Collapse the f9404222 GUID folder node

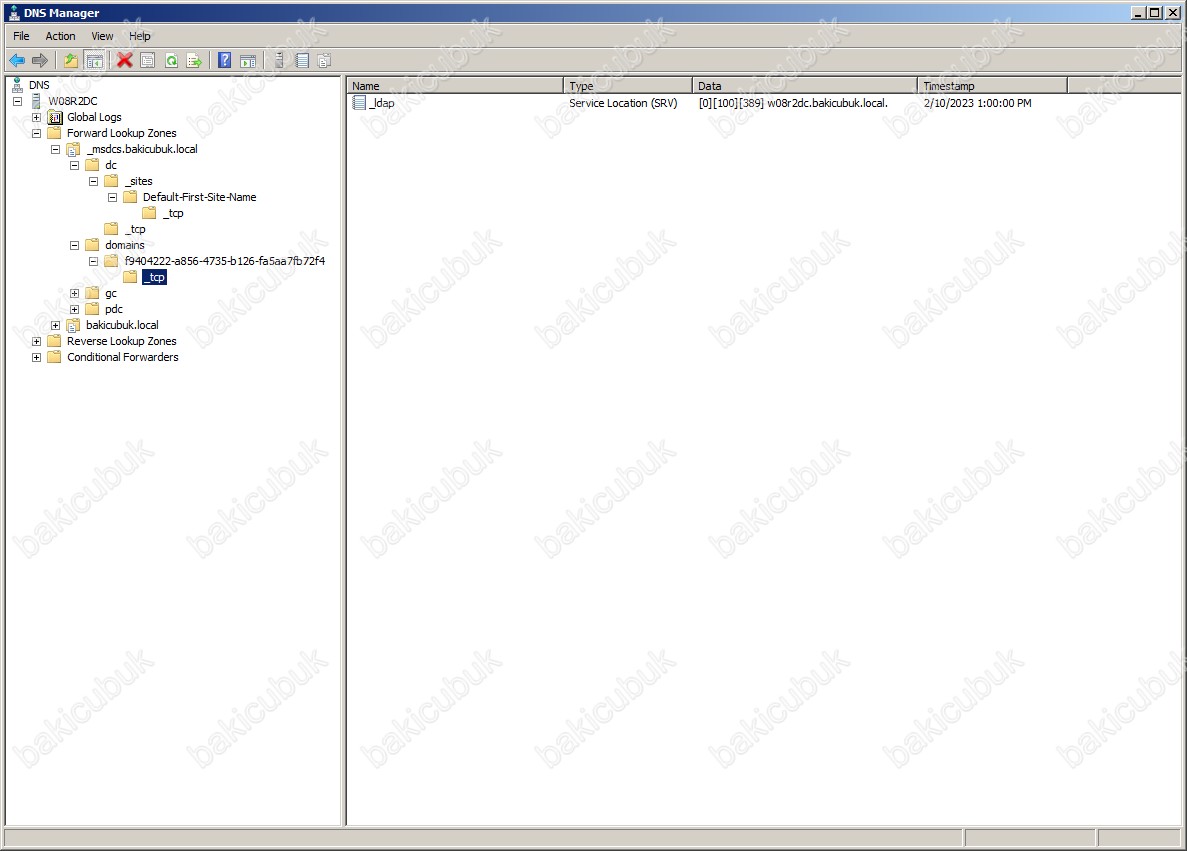93,262
